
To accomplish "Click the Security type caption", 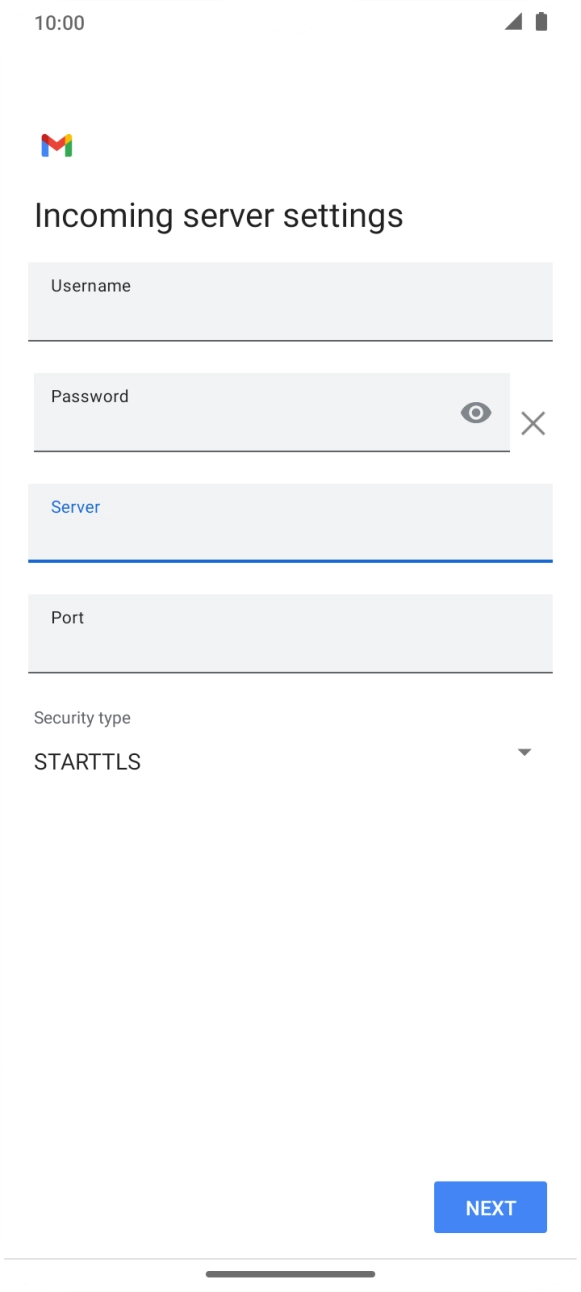I will point(82,717).
